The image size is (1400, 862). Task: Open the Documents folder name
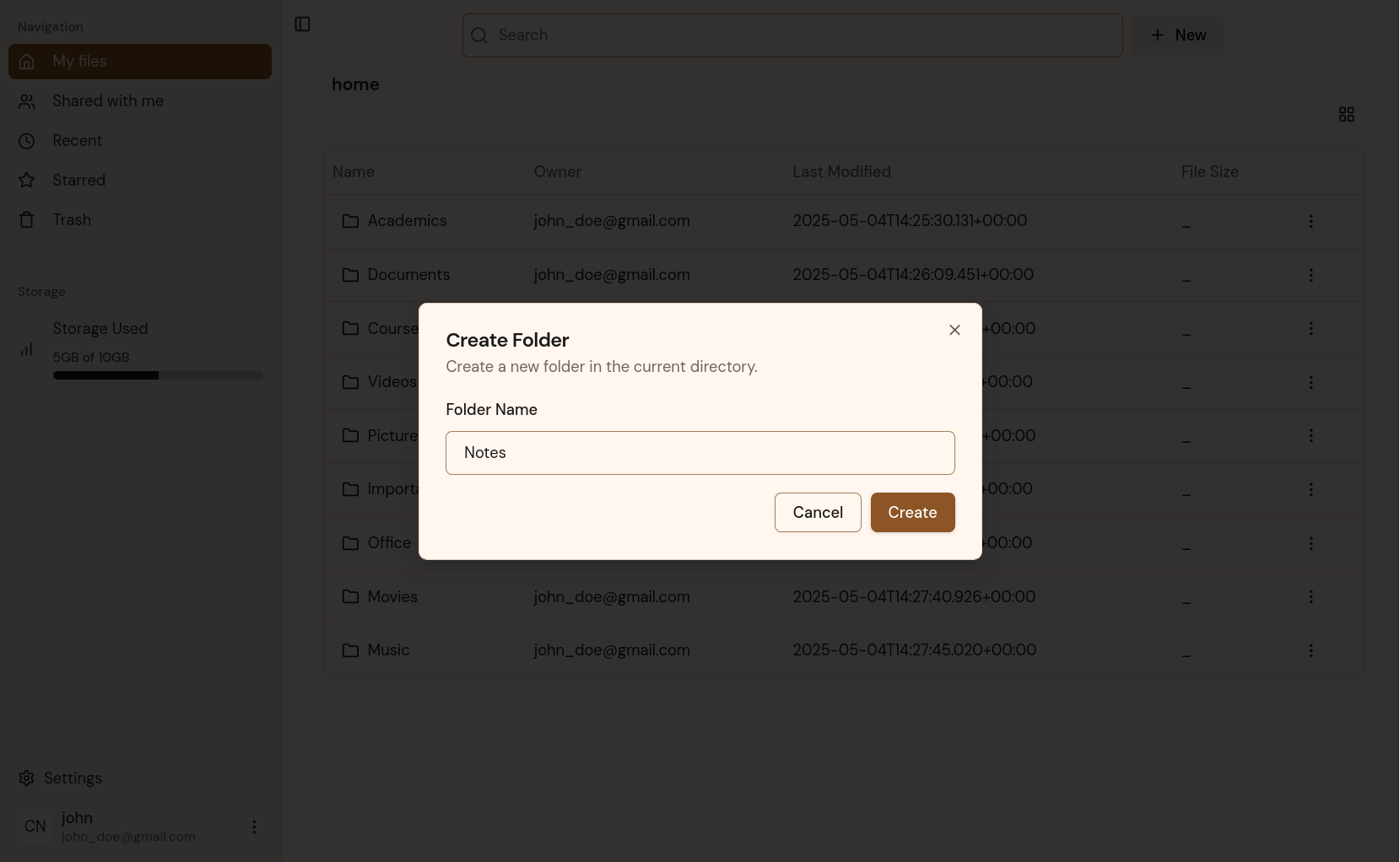click(x=408, y=275)
